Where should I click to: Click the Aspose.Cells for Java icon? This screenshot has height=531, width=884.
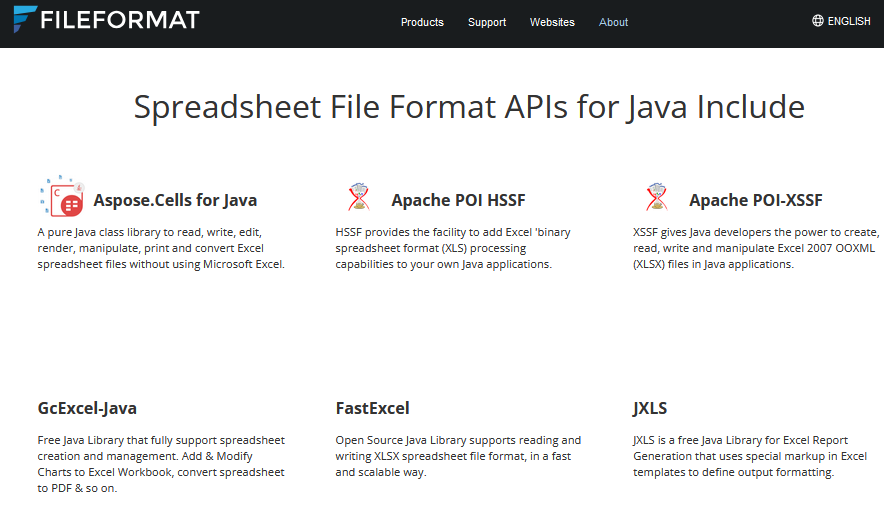pyautogui.click(x=61, y=196)
